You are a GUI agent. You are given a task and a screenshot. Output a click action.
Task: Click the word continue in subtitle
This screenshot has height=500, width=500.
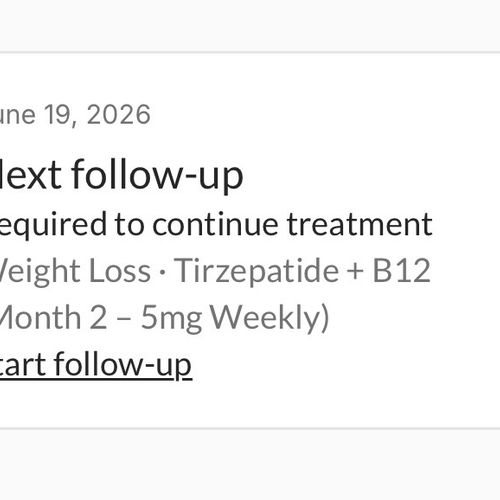pos(215,225)
